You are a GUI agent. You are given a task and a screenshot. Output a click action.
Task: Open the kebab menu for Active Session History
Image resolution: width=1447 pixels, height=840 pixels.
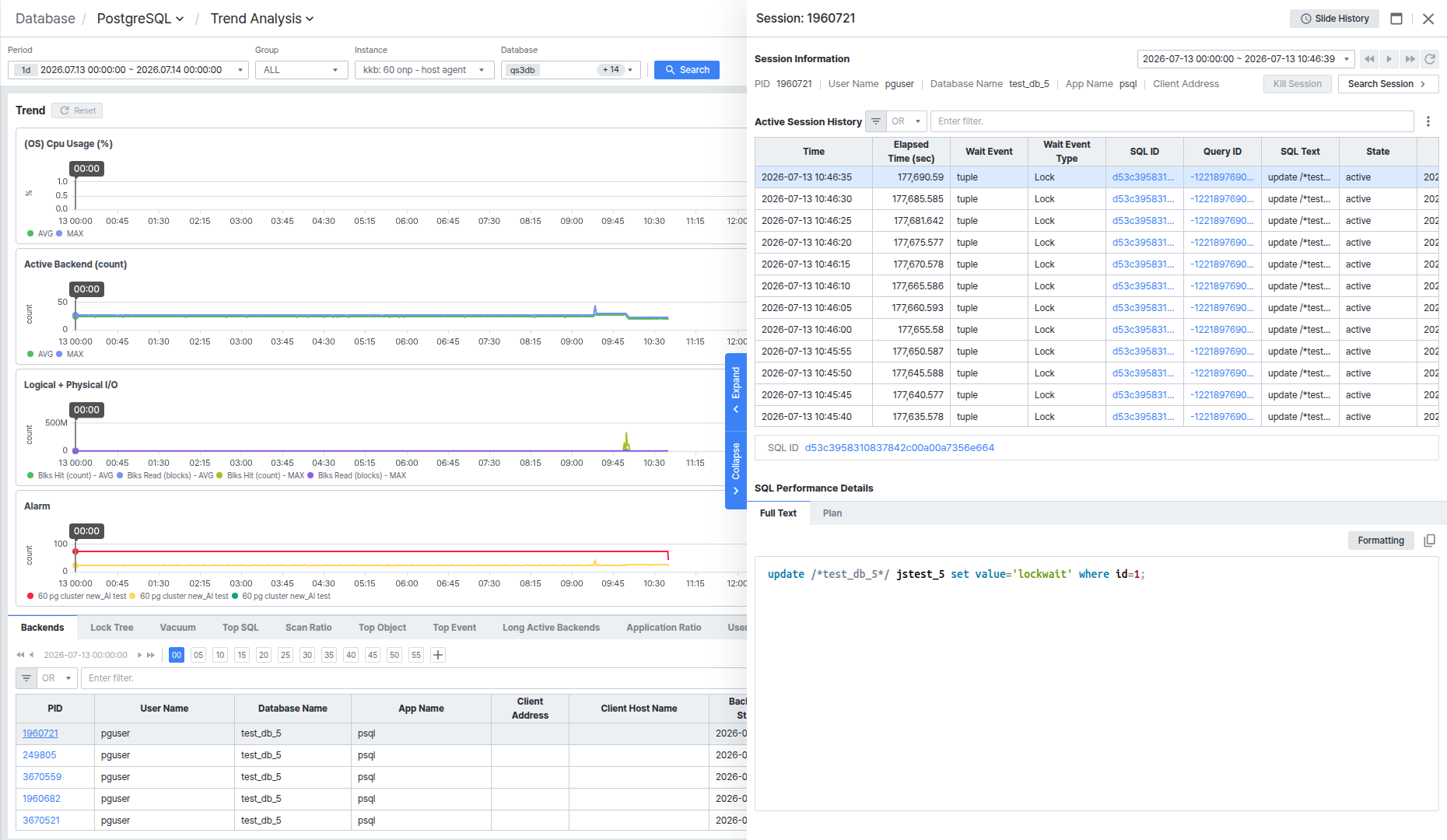point(1428,121)
